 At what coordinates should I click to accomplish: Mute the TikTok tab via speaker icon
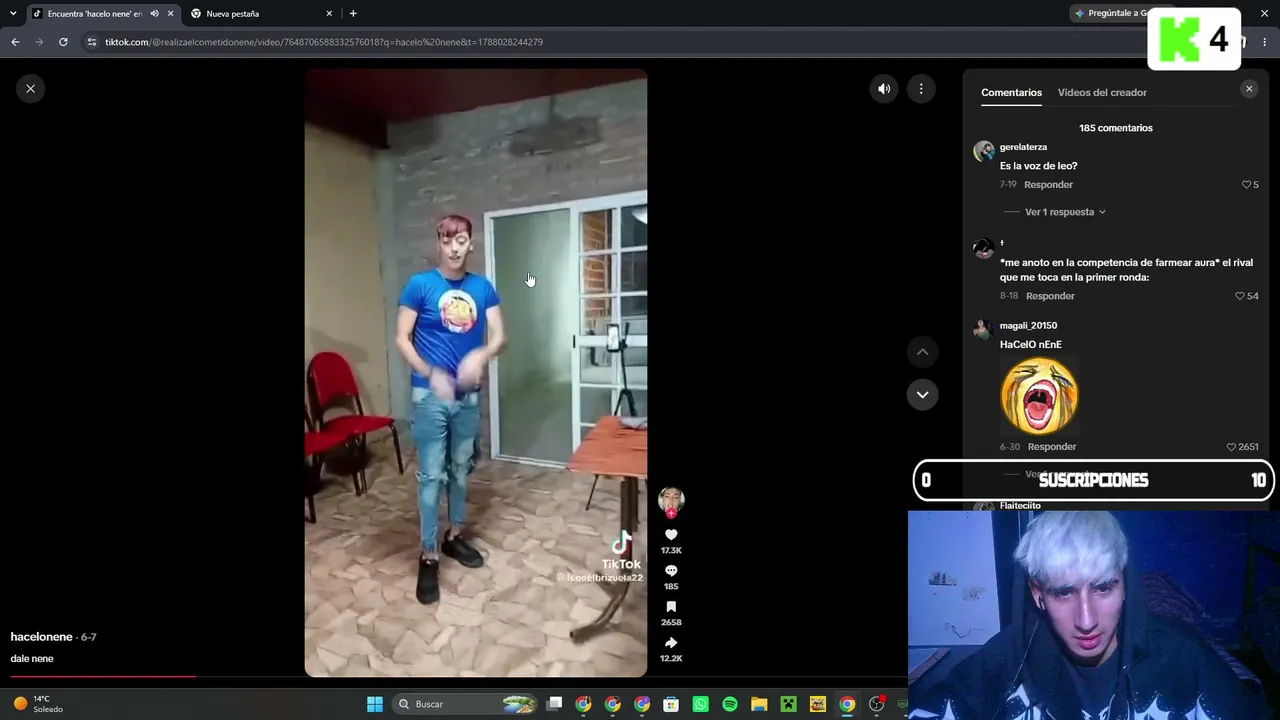[154, 14]
